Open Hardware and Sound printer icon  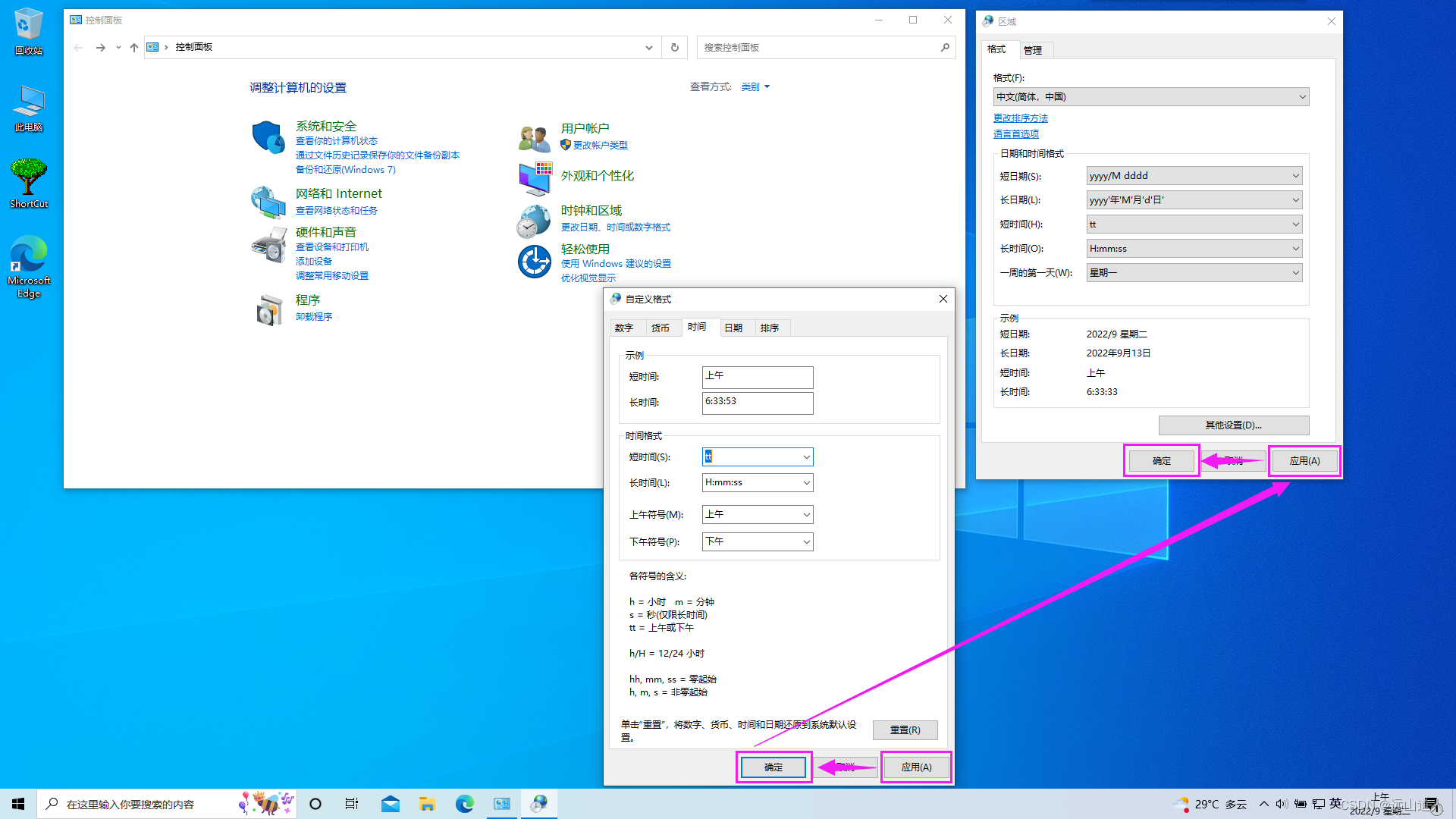268,244
